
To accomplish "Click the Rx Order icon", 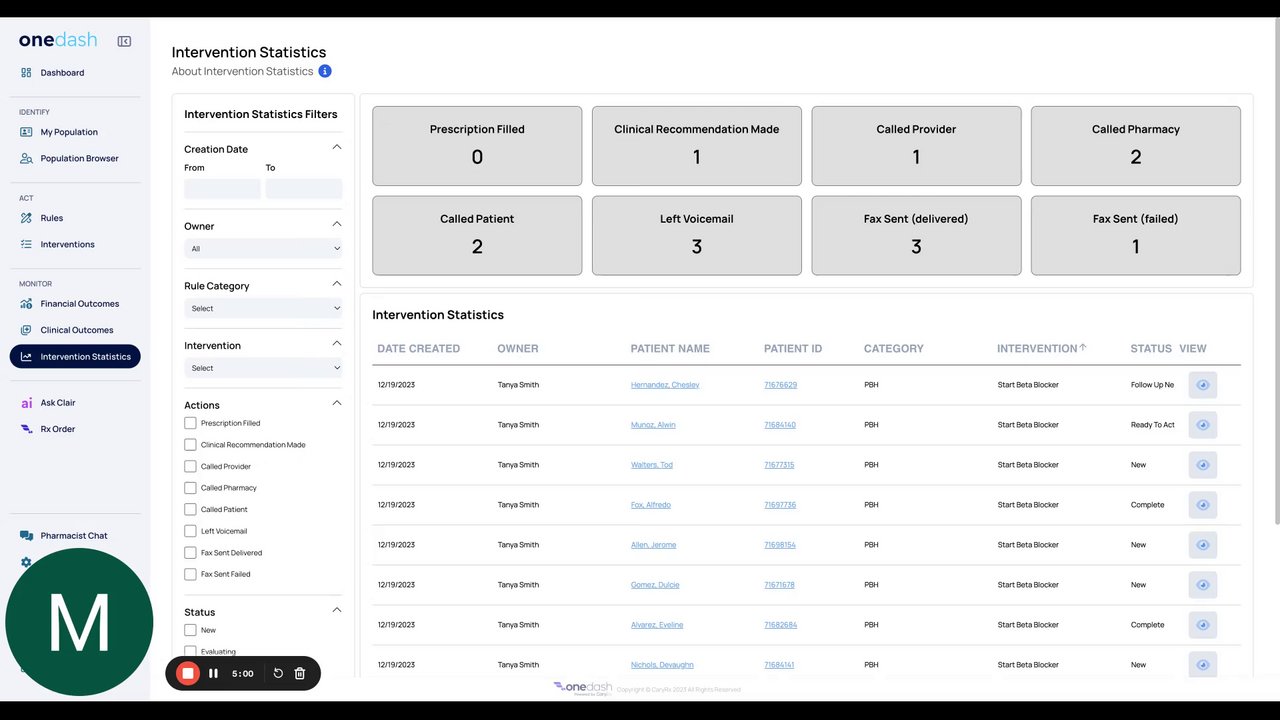I will click(26, 429).
